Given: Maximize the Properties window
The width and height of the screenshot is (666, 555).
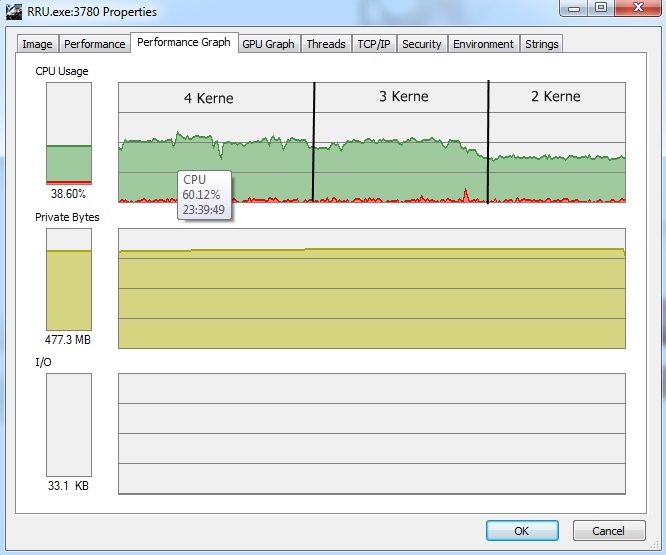Looking at the screenshot, I should (601, 8).
